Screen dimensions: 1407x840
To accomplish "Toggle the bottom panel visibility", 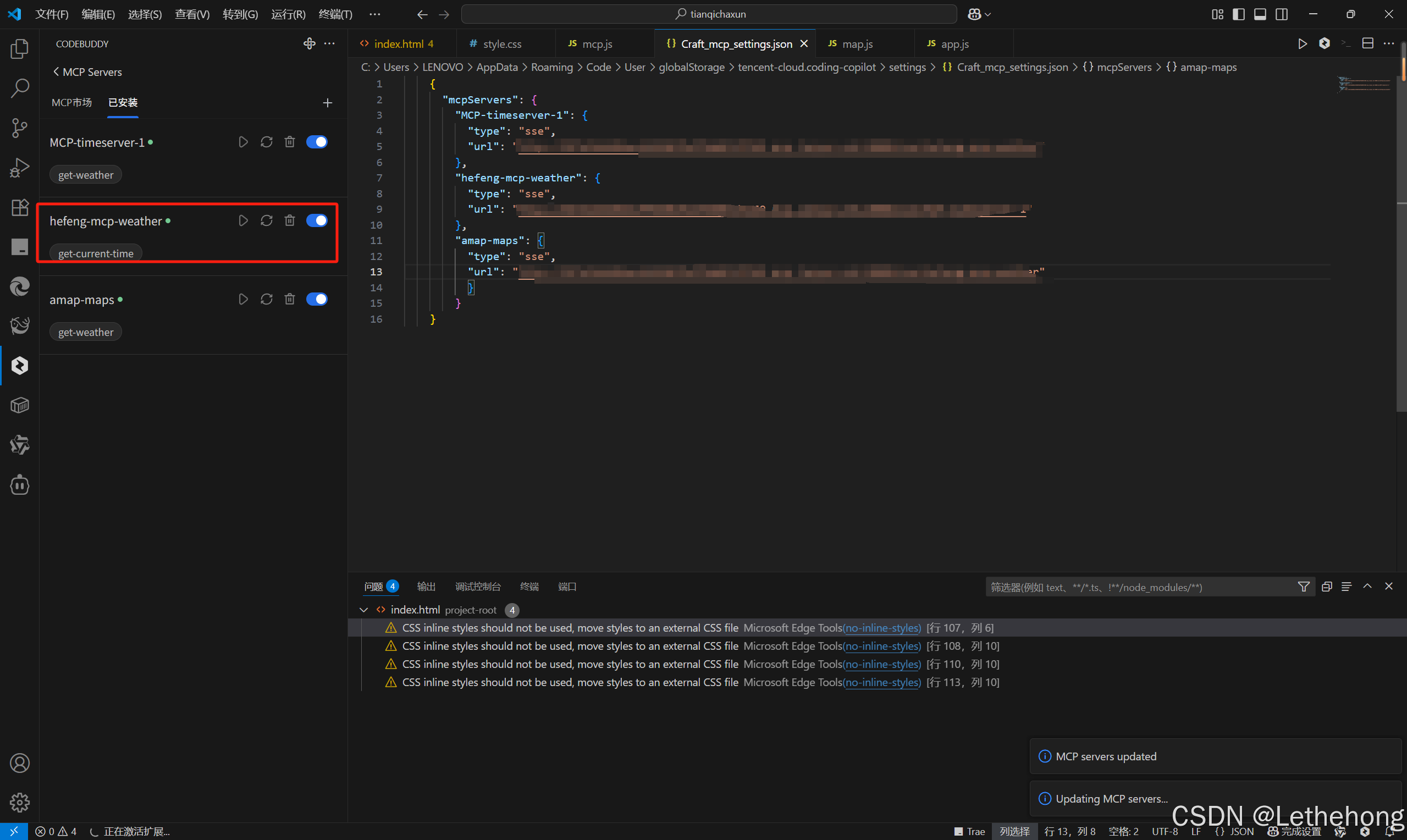I will (1260, 14).
